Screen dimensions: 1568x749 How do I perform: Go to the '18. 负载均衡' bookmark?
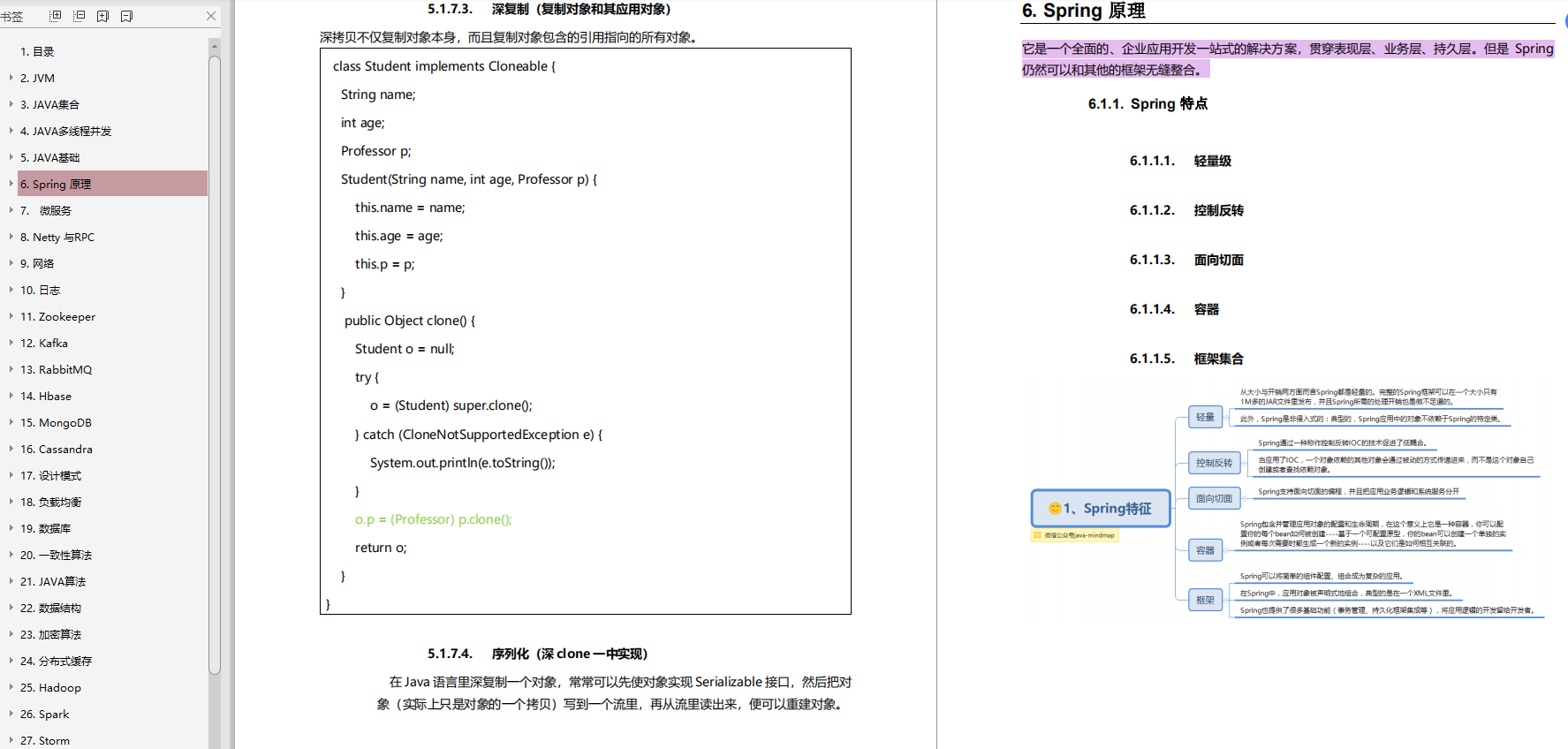[50, 502]
